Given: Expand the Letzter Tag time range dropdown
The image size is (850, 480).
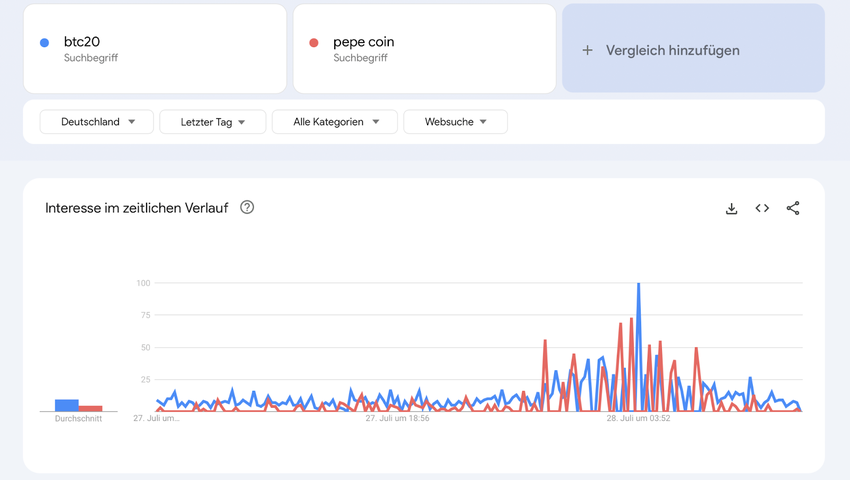Looking at the screenshot, I should 212,122.
